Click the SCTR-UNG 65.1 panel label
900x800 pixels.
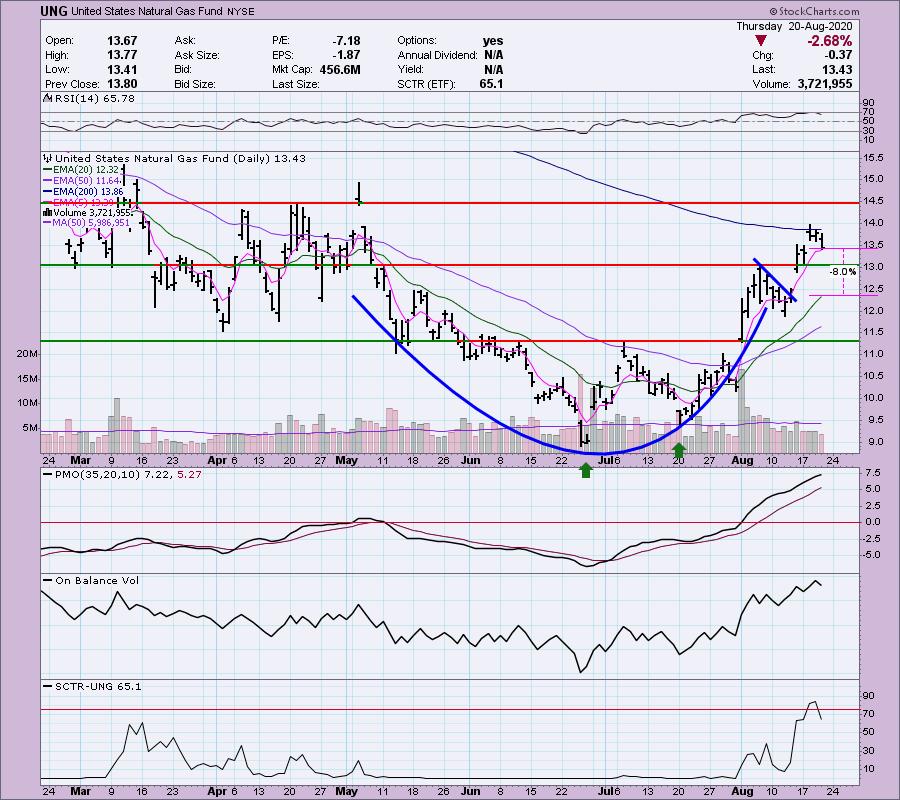pyautogui.click(x=98, y=686)
